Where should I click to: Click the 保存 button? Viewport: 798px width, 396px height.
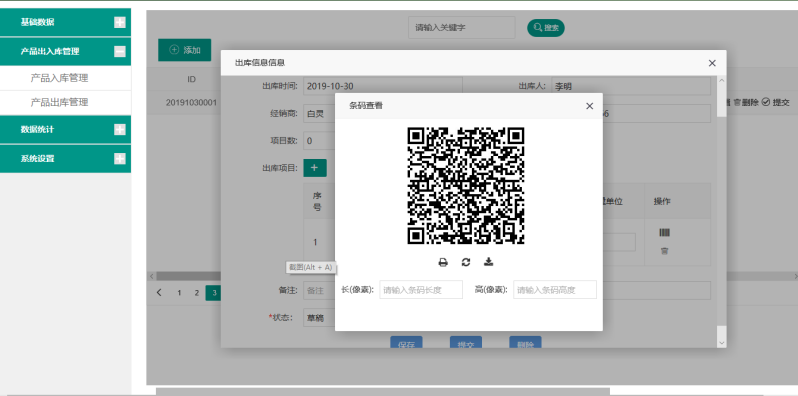(406, 343)
